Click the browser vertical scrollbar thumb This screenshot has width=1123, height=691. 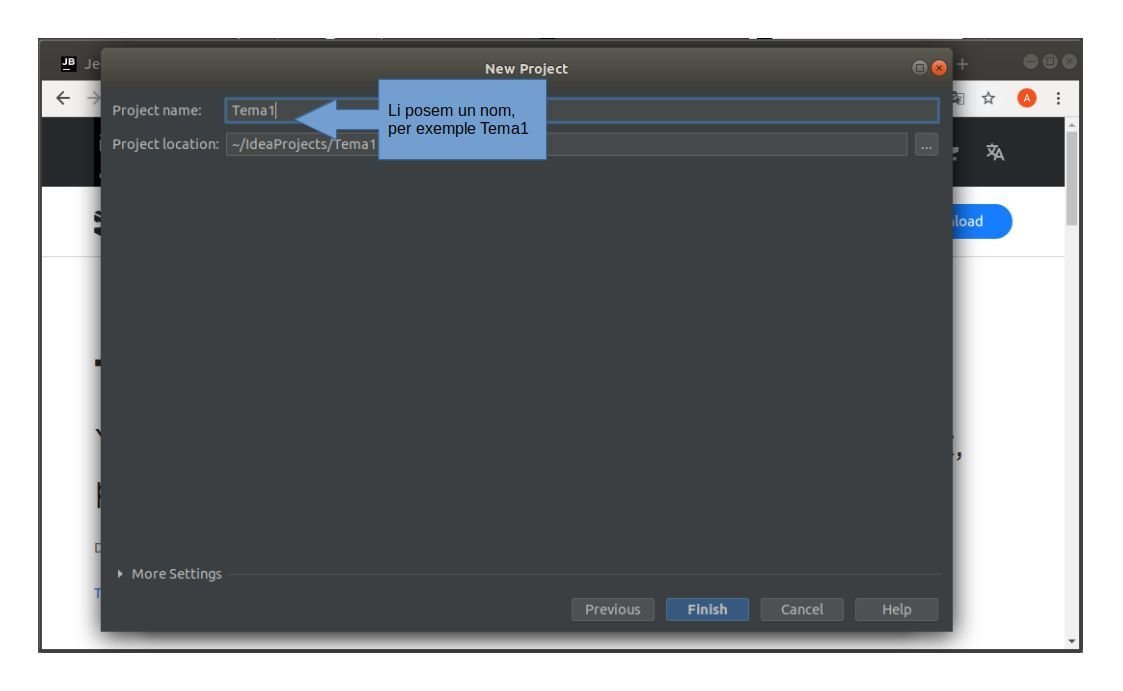tap(1071, 178)
